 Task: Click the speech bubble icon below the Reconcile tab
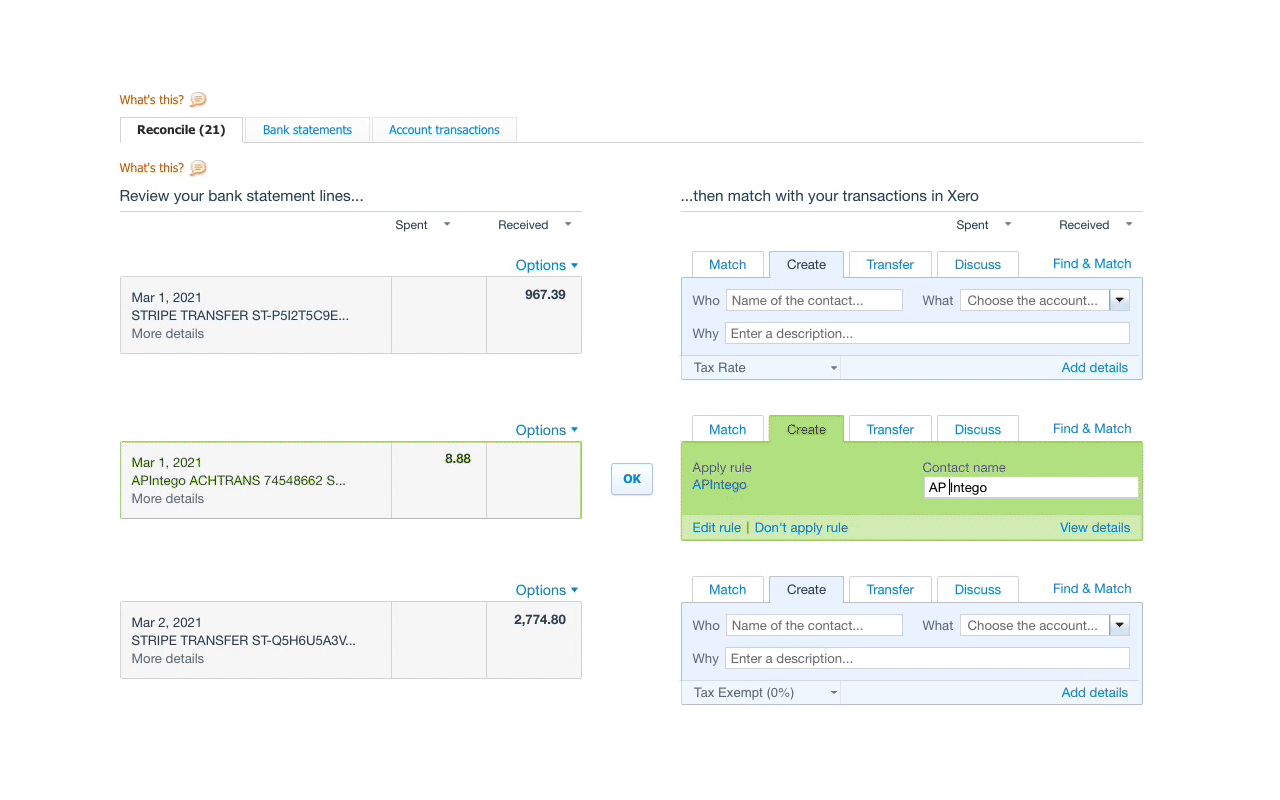(198, 168)
